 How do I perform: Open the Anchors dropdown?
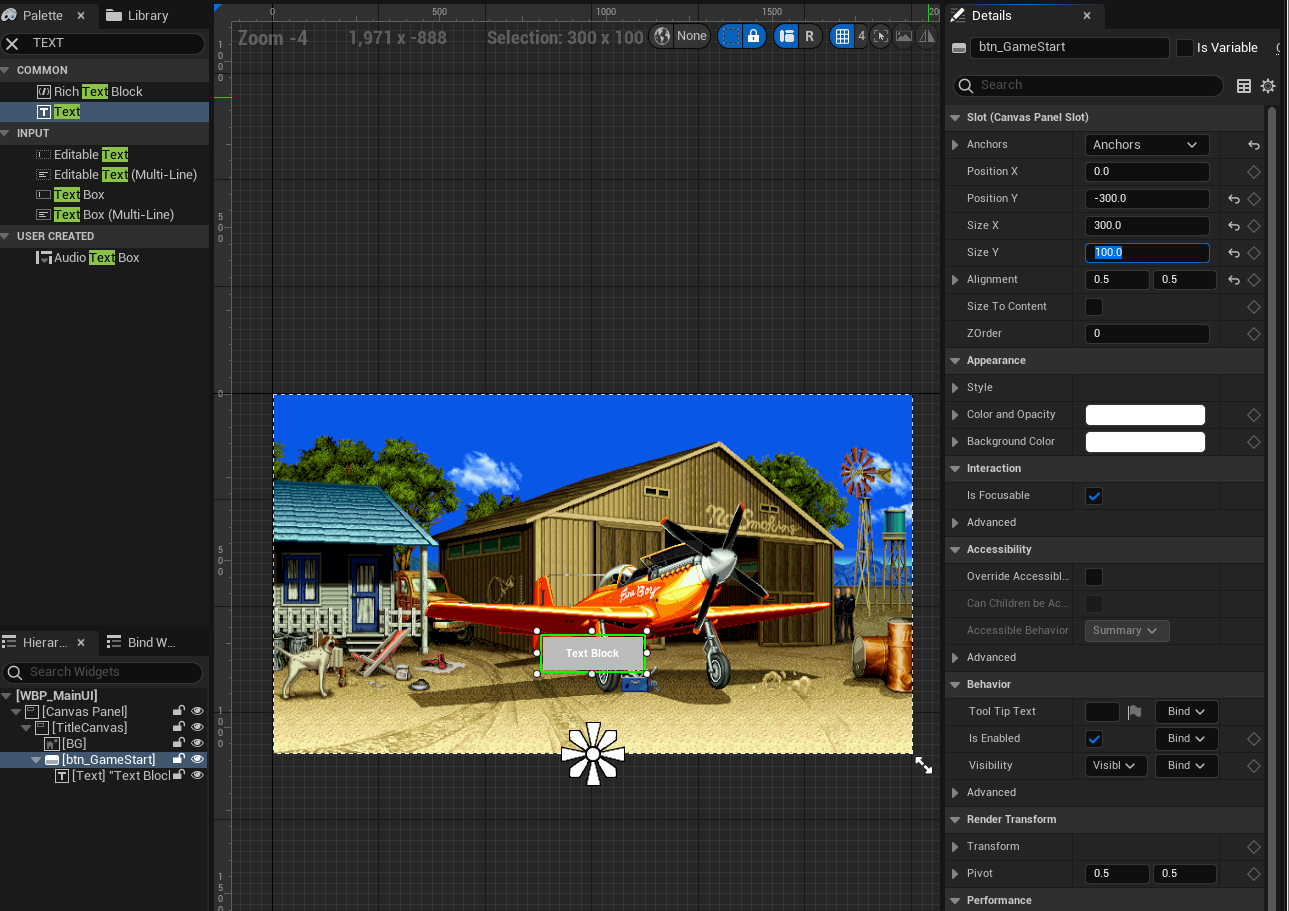point(1146,145)
